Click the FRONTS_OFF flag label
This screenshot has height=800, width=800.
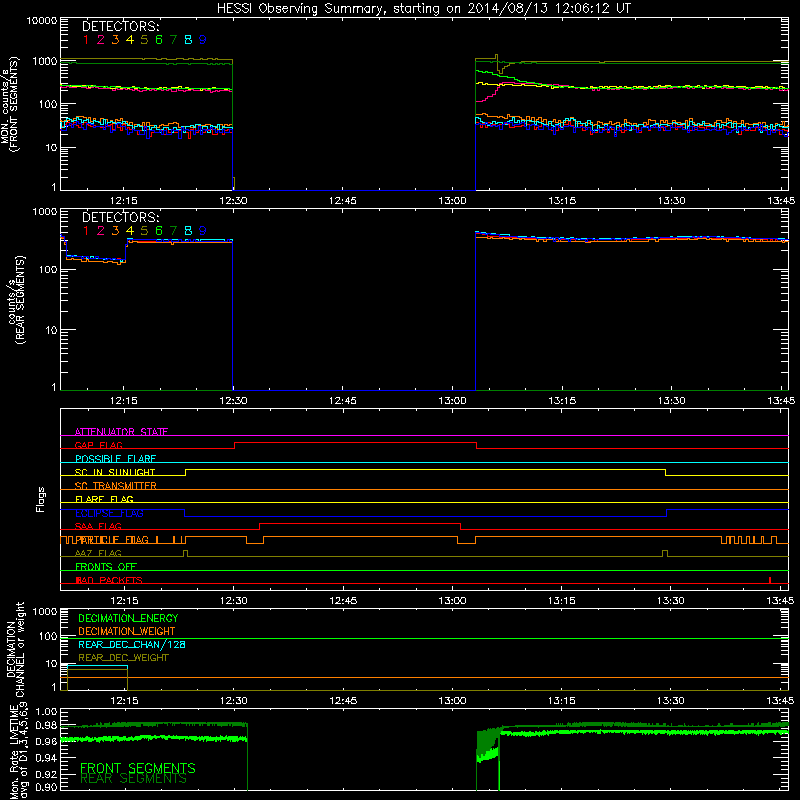tap(106, 567)
